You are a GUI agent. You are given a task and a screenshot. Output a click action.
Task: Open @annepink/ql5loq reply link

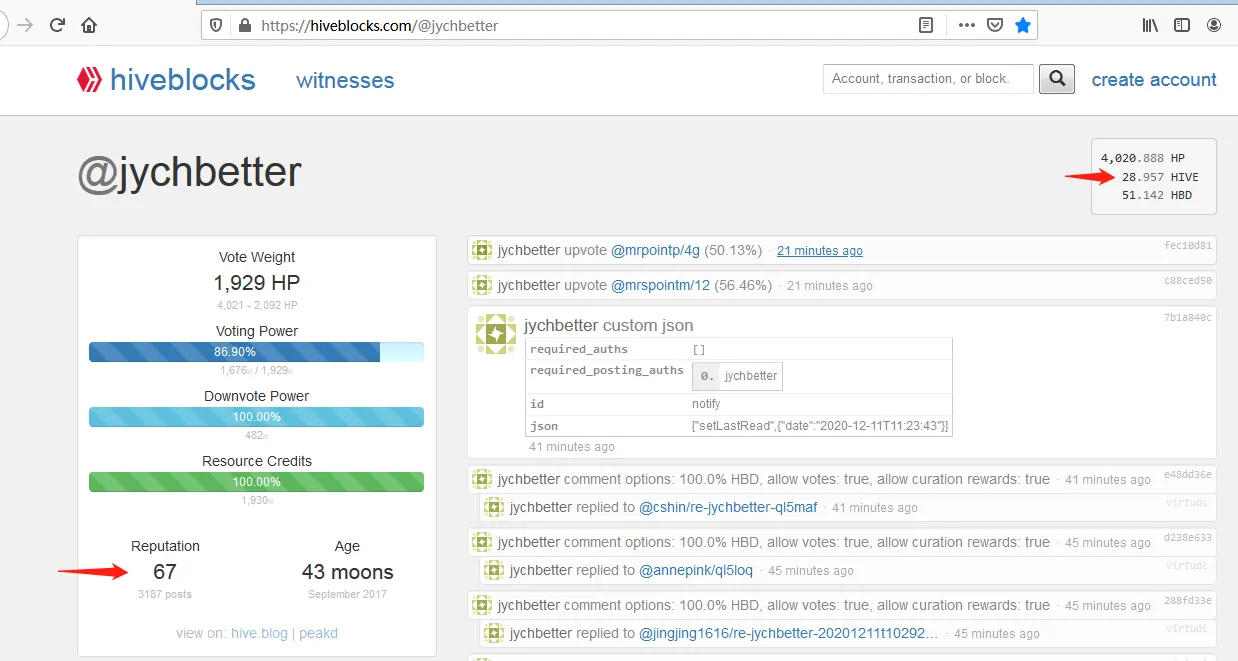696,570
